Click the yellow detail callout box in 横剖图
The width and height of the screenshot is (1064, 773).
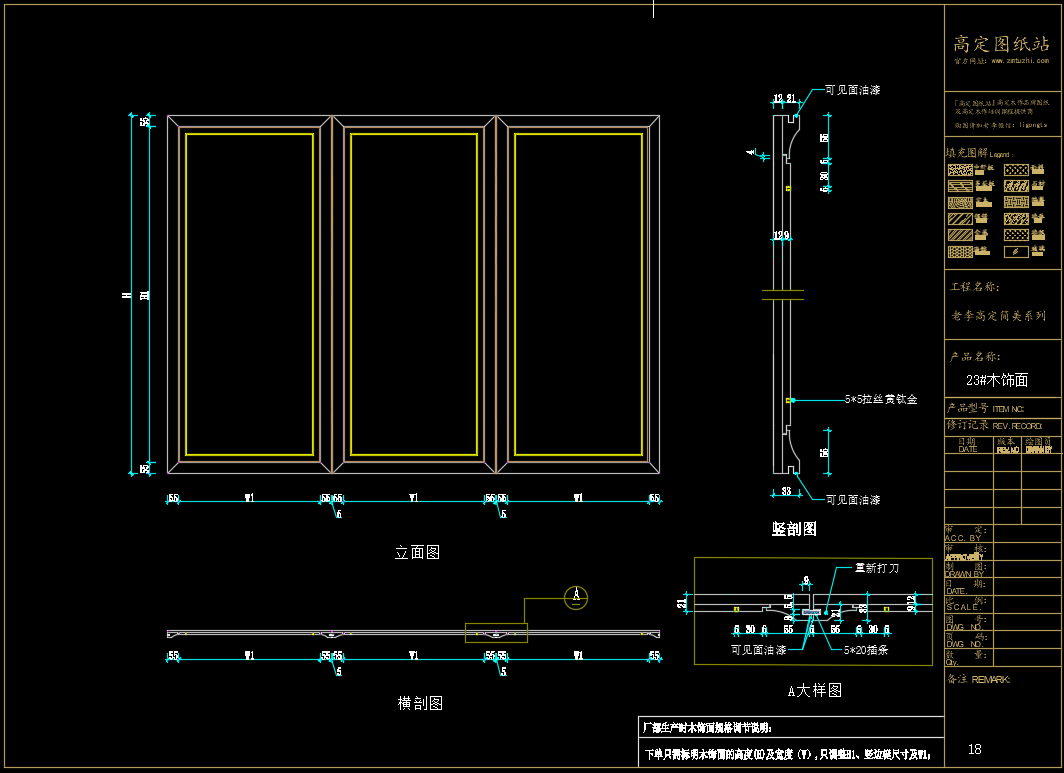496,633
